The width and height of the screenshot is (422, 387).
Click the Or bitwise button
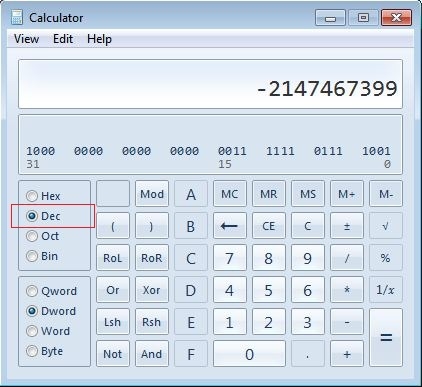point(113,290)
